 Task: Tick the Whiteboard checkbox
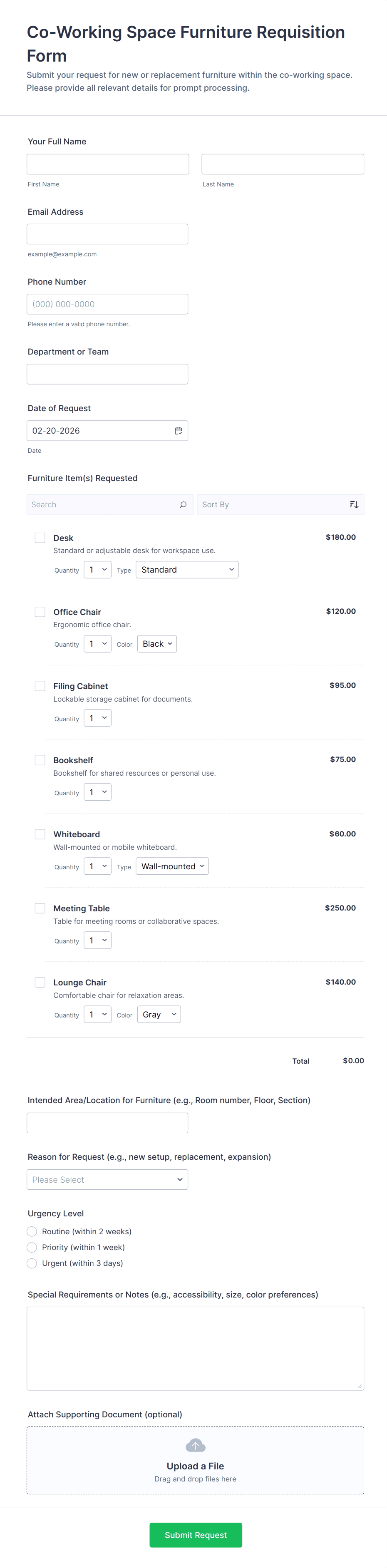[40, 834]
